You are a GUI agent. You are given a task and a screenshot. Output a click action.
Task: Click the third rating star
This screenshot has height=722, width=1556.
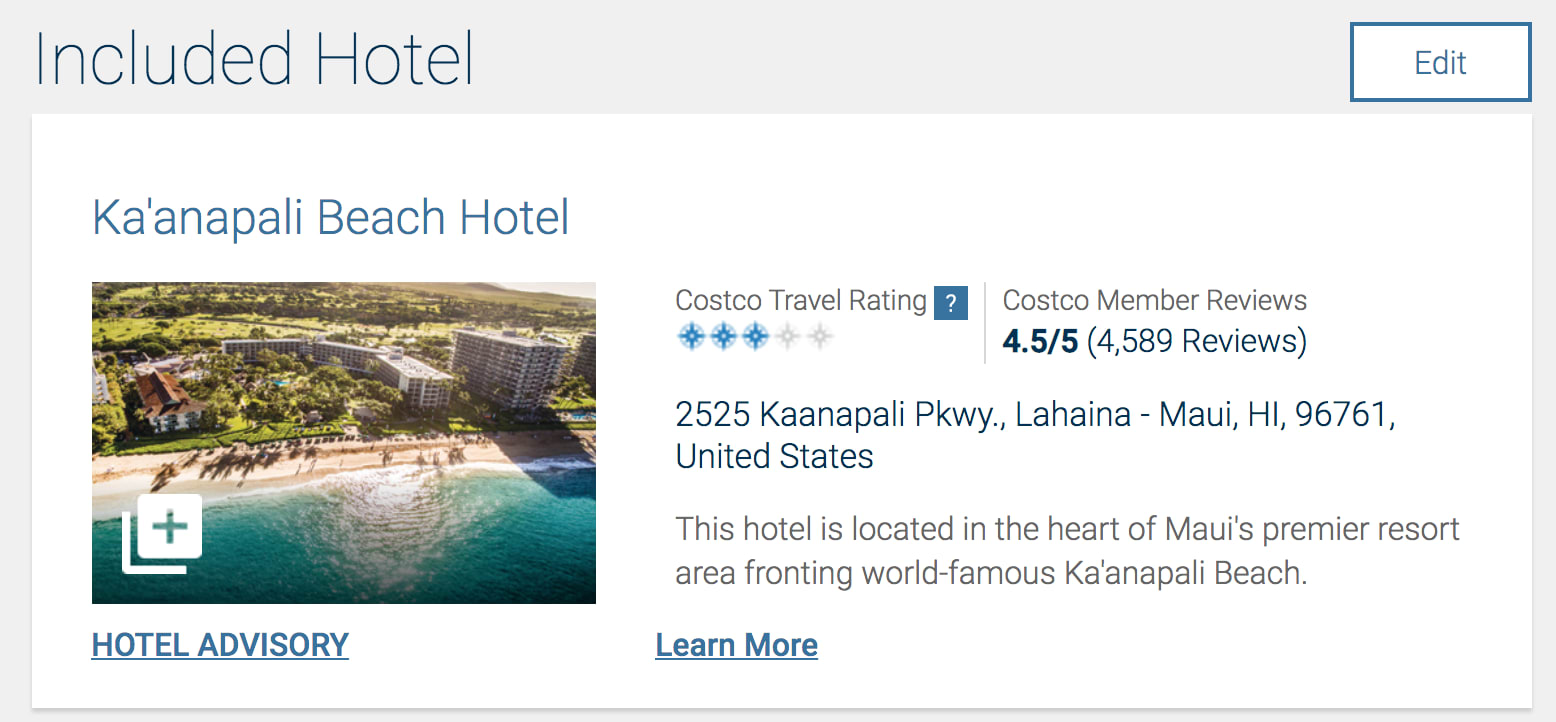755,337
